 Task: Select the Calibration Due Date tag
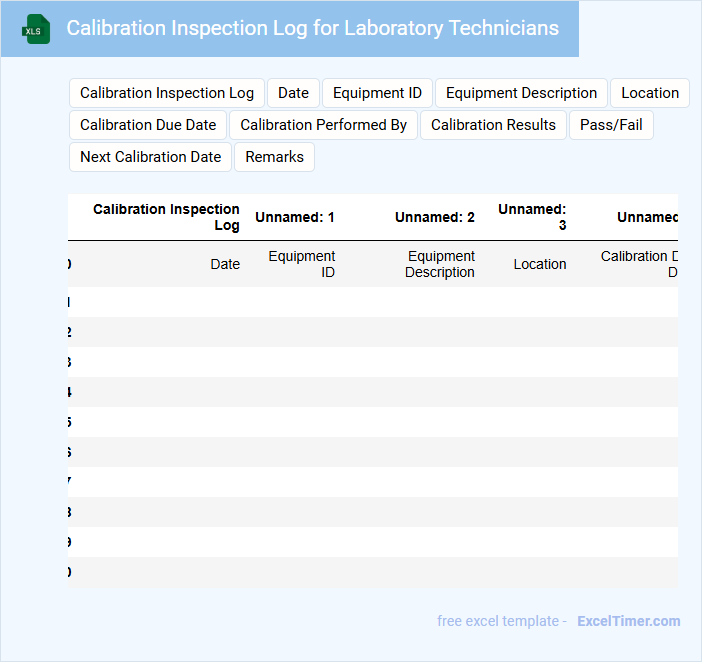pyautogui.click(x=148, y=125)
